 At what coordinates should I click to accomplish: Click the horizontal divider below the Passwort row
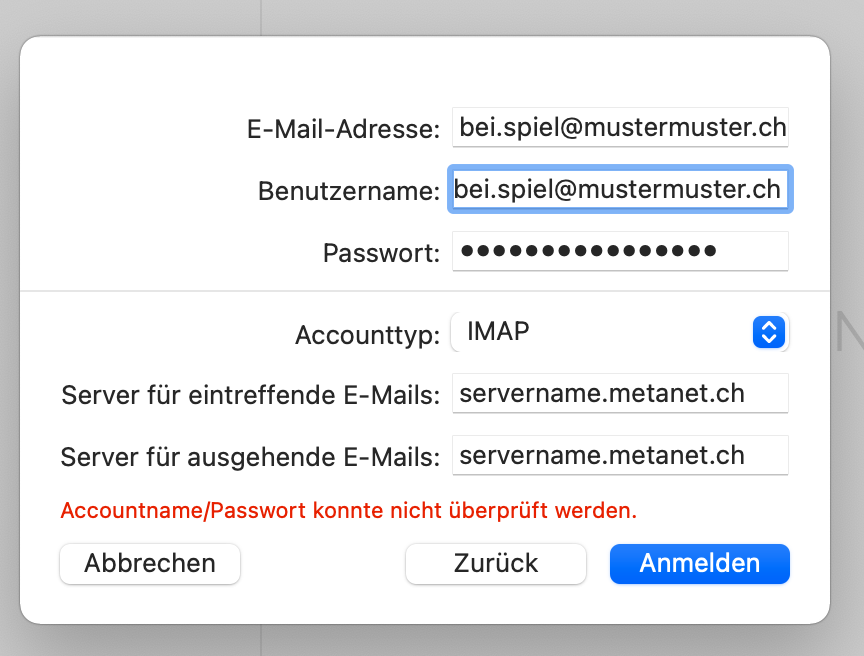pyautogui.click(x=425, y=291)
